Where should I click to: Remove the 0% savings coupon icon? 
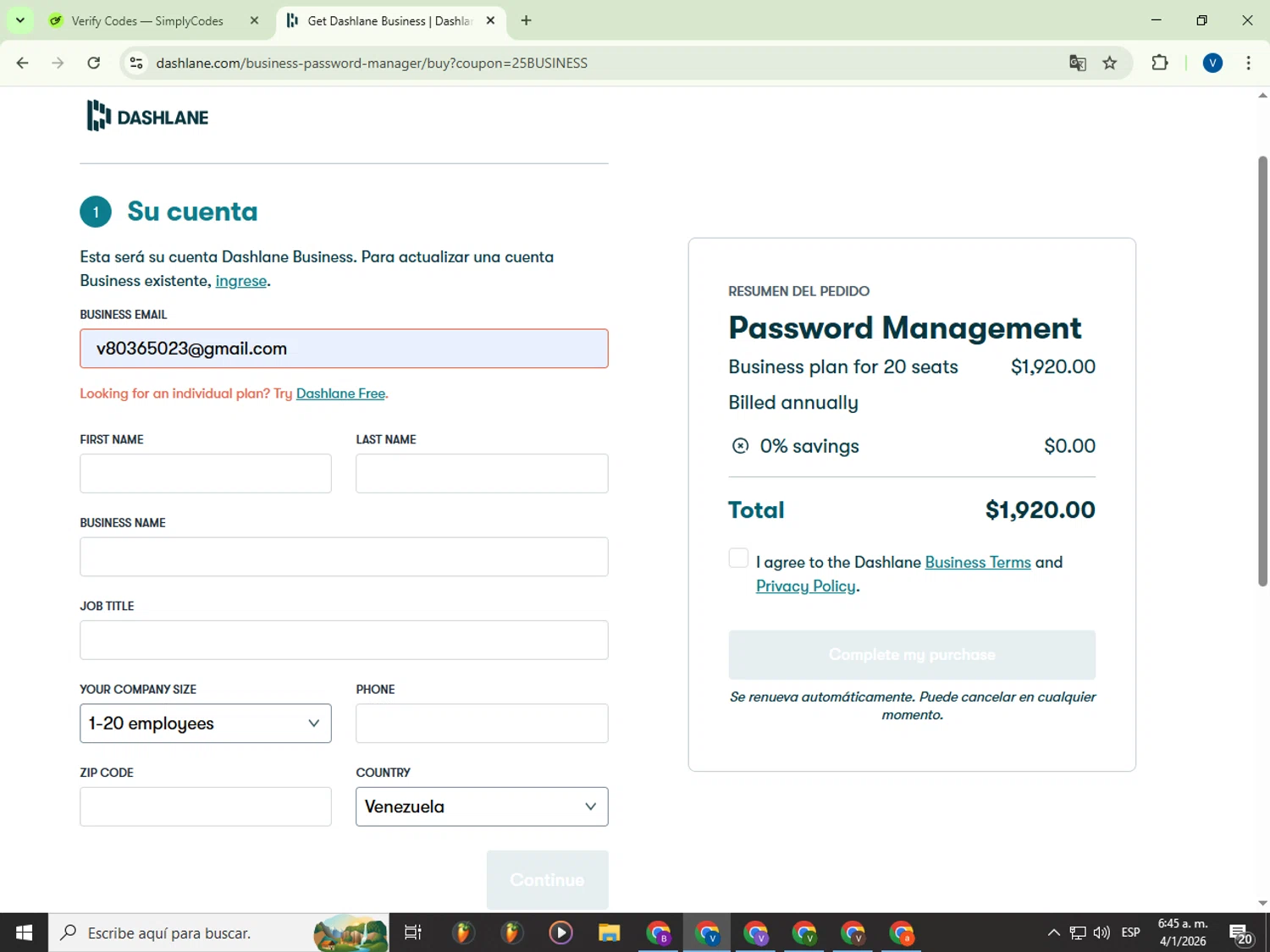740,446
